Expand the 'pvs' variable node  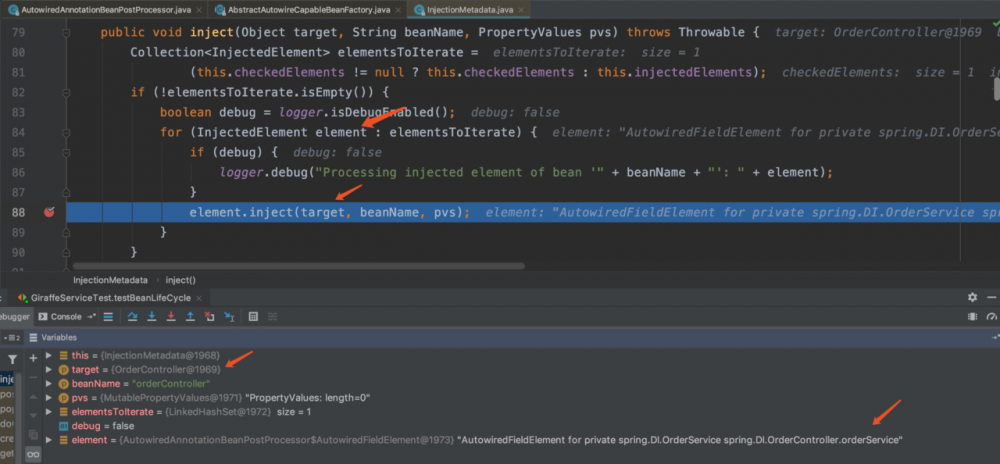pyautogui.click(x=49, y=398)
